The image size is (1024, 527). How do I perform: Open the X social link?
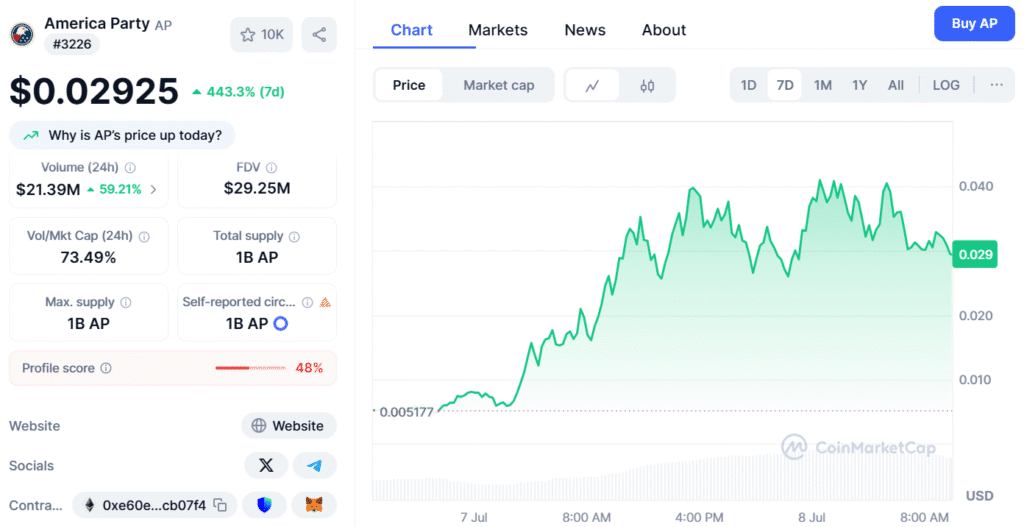tap(266, 465)
